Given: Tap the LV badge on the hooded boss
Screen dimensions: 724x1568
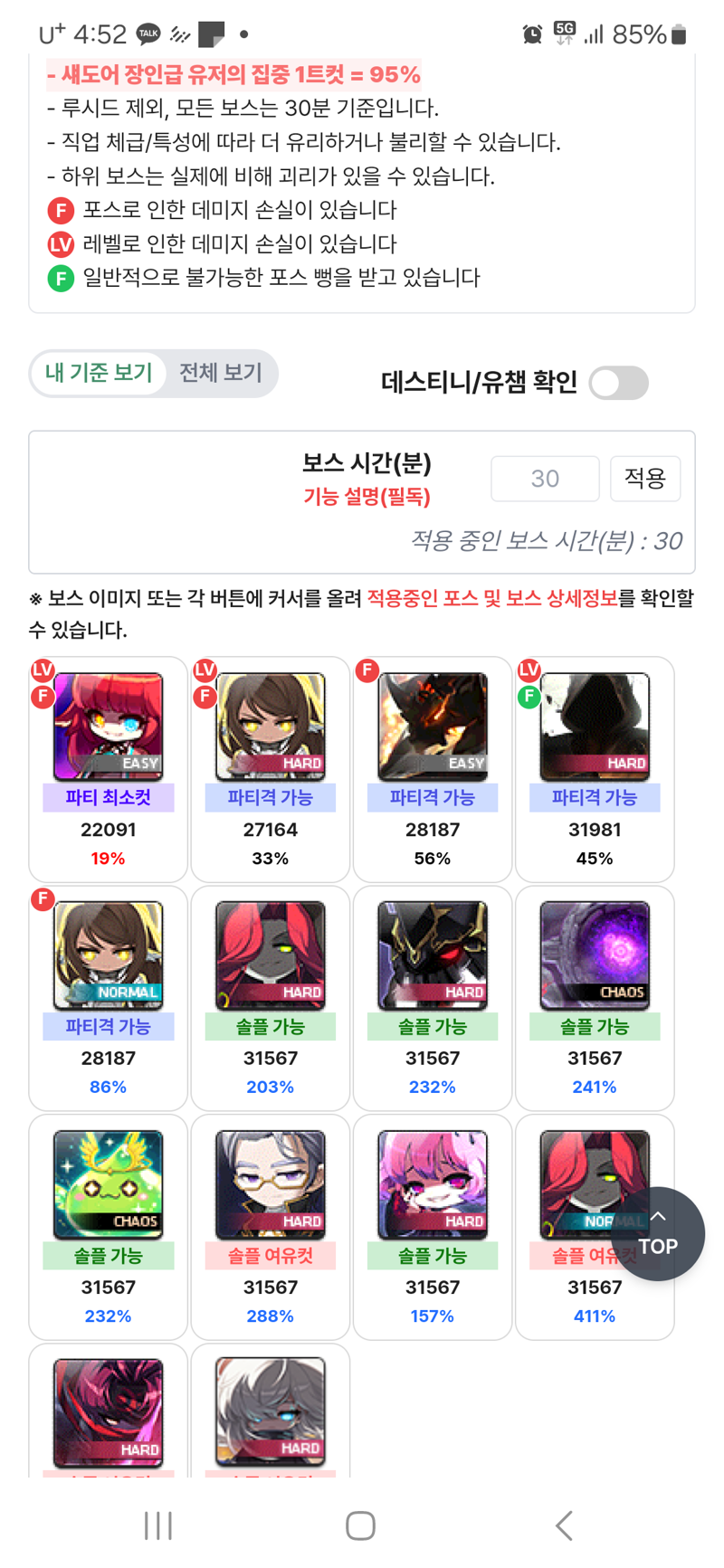Looking at the screenshot, I should tap(529, 670).
